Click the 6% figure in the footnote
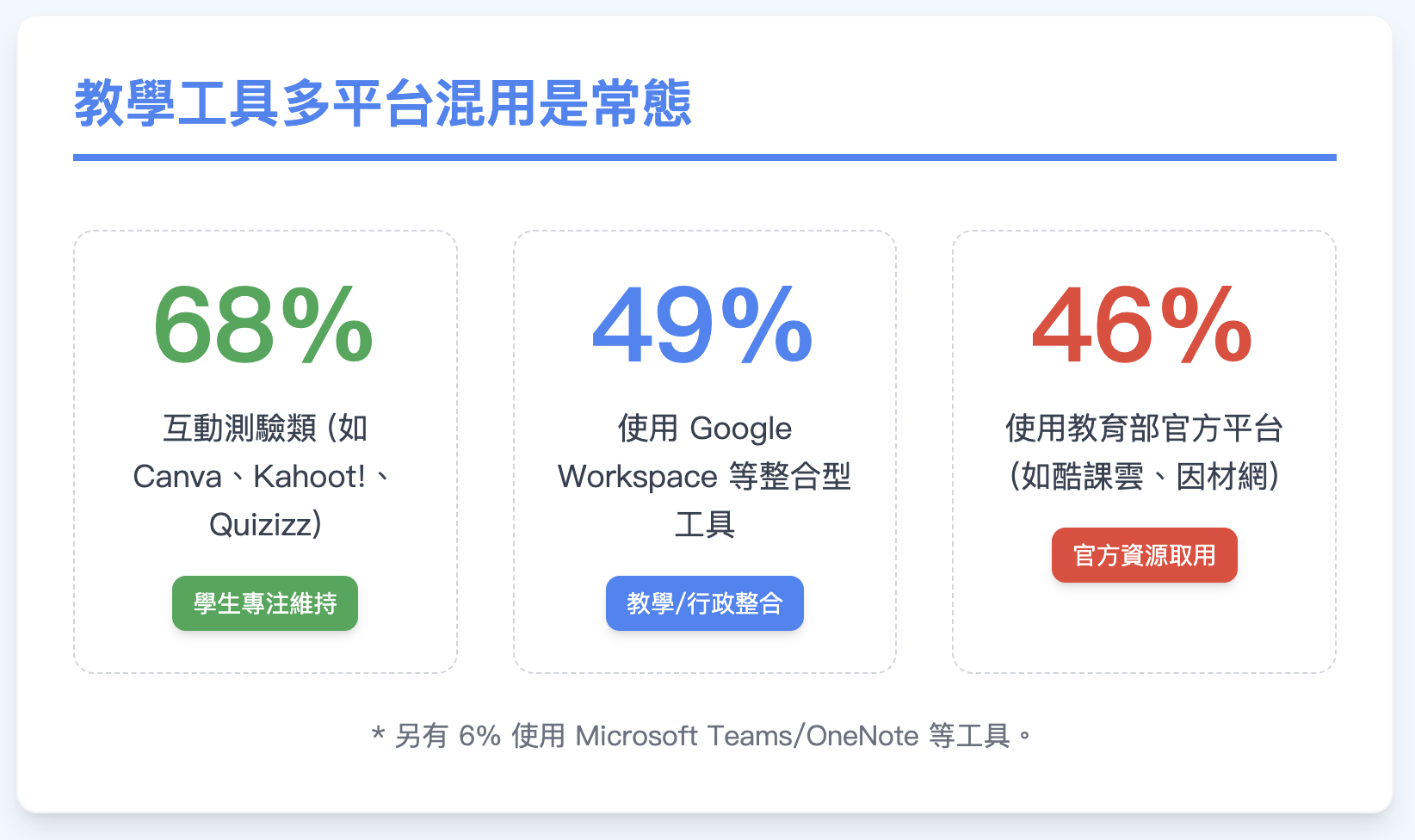This screenshot has height=840, width=1415. pyautogui.click(x=479, y=737)
